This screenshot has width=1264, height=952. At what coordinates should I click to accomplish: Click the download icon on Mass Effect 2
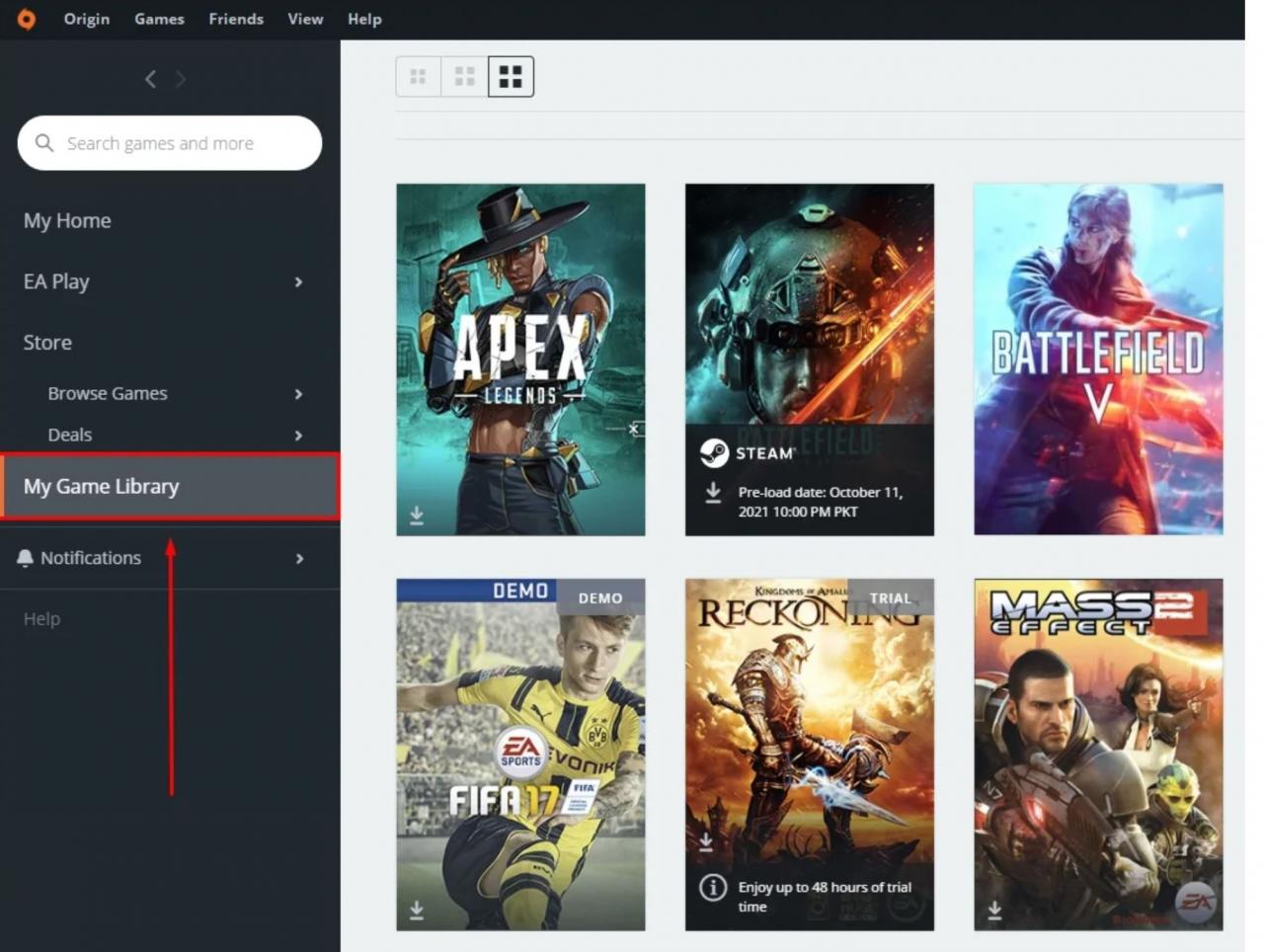[994, 910]
